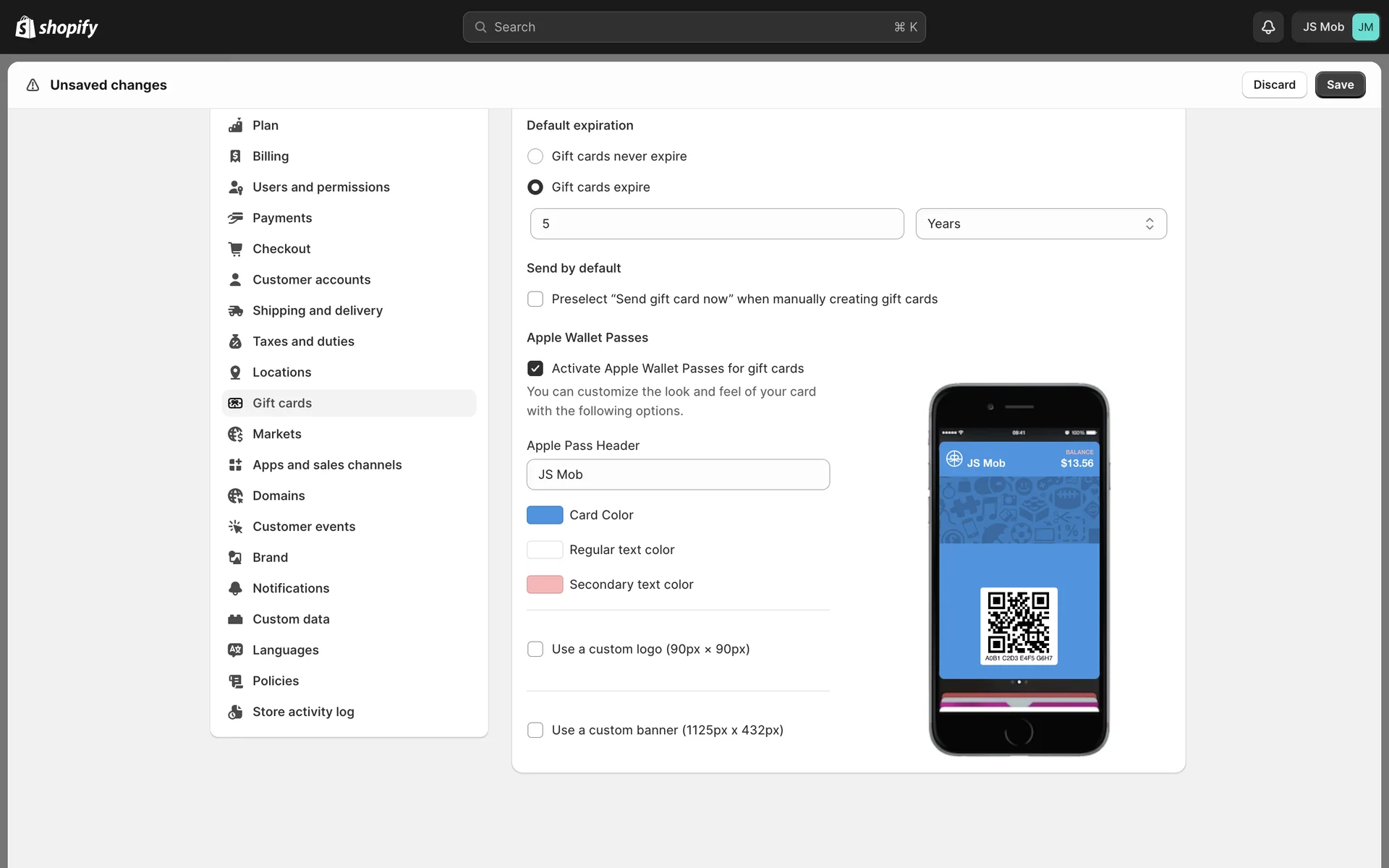The width and height of the screenshot is (1389, 868).
Task: Open the Years expiration unit dropdown
Action: point(1040,224)
